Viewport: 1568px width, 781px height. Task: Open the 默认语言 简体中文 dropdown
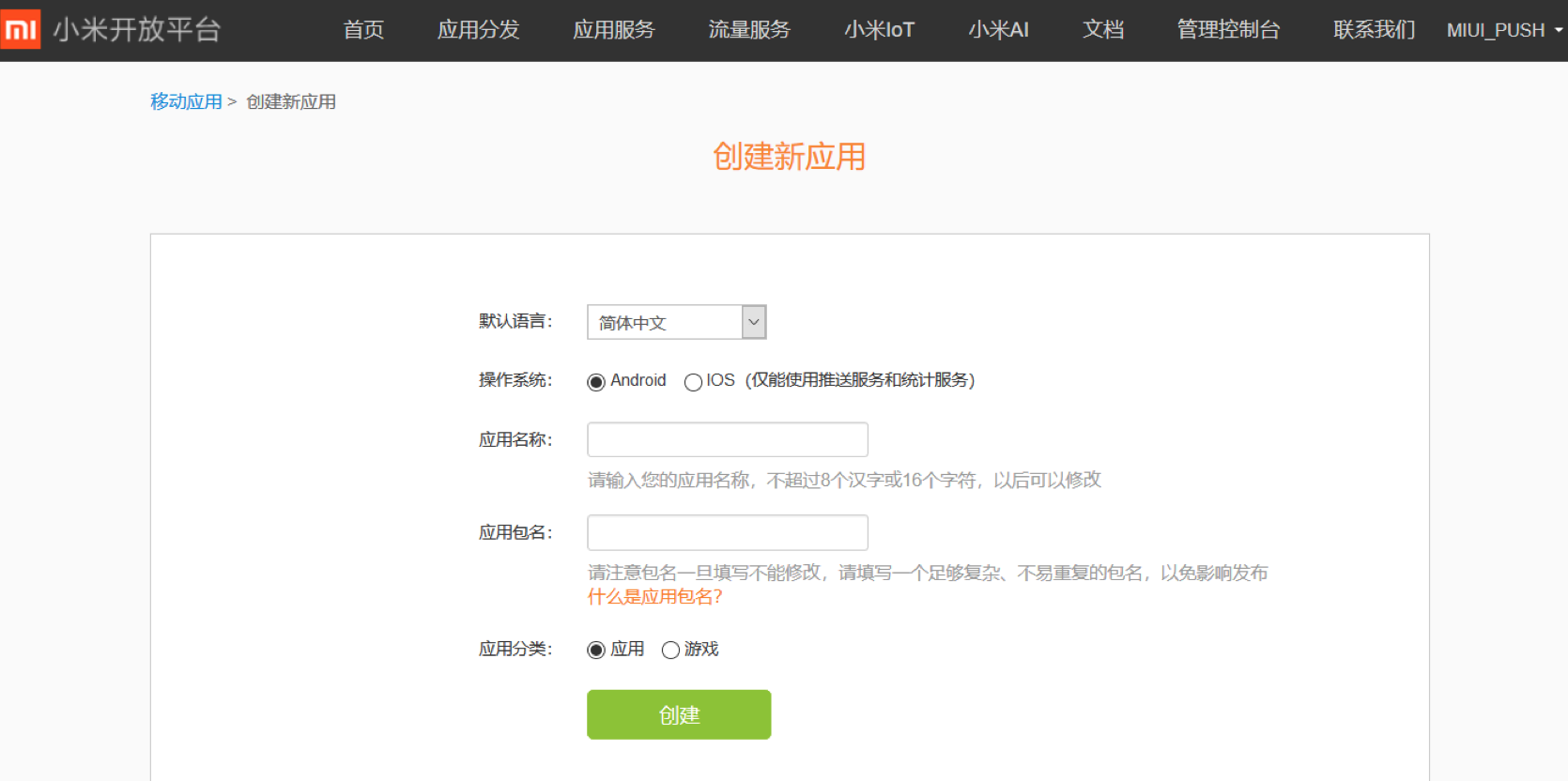coord(676,322)
